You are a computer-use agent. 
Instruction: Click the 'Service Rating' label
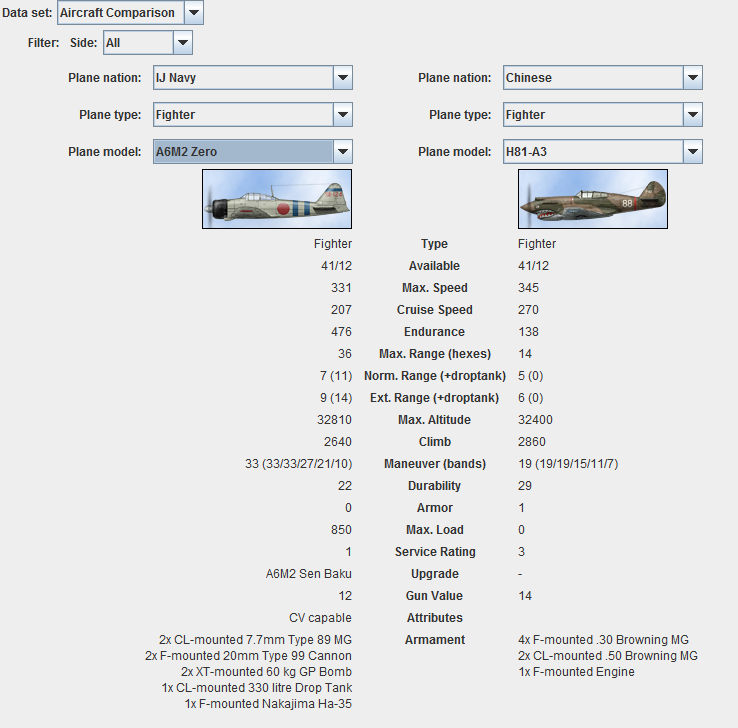pos(435,552)
